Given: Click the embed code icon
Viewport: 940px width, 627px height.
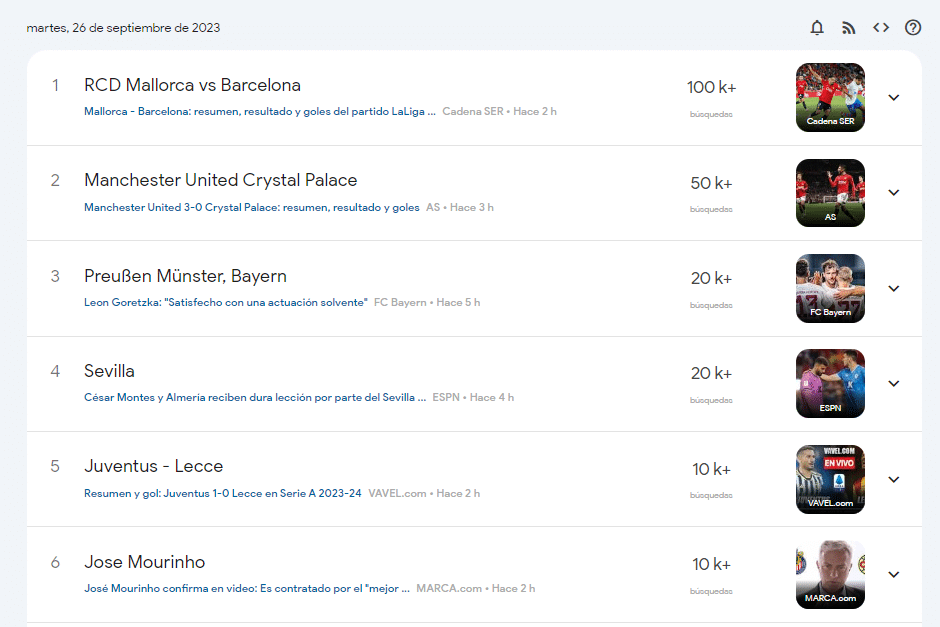Looking at the screenshot, I should point(881,28).
